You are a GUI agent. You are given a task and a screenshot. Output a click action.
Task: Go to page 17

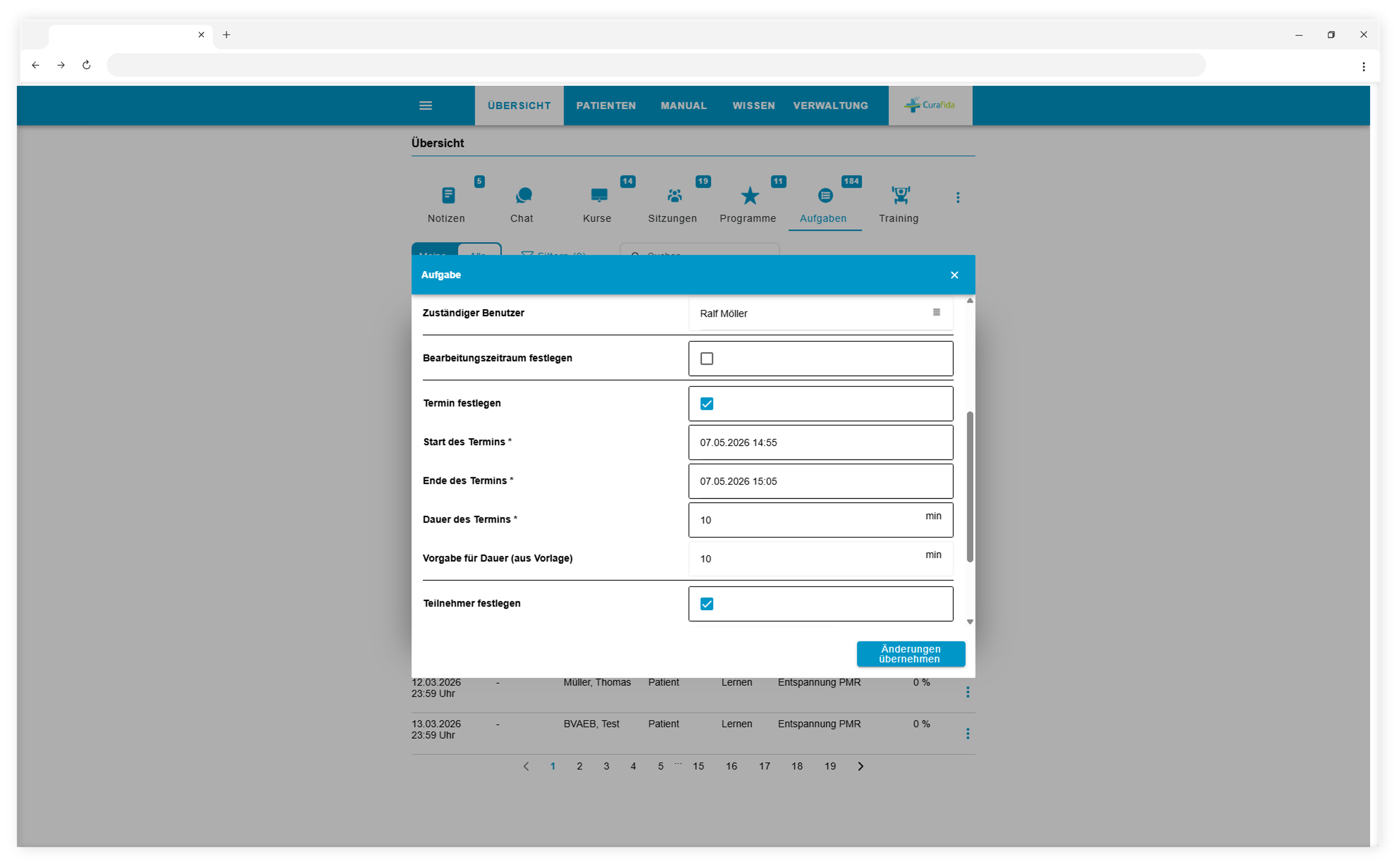click(x=764, y=766)
